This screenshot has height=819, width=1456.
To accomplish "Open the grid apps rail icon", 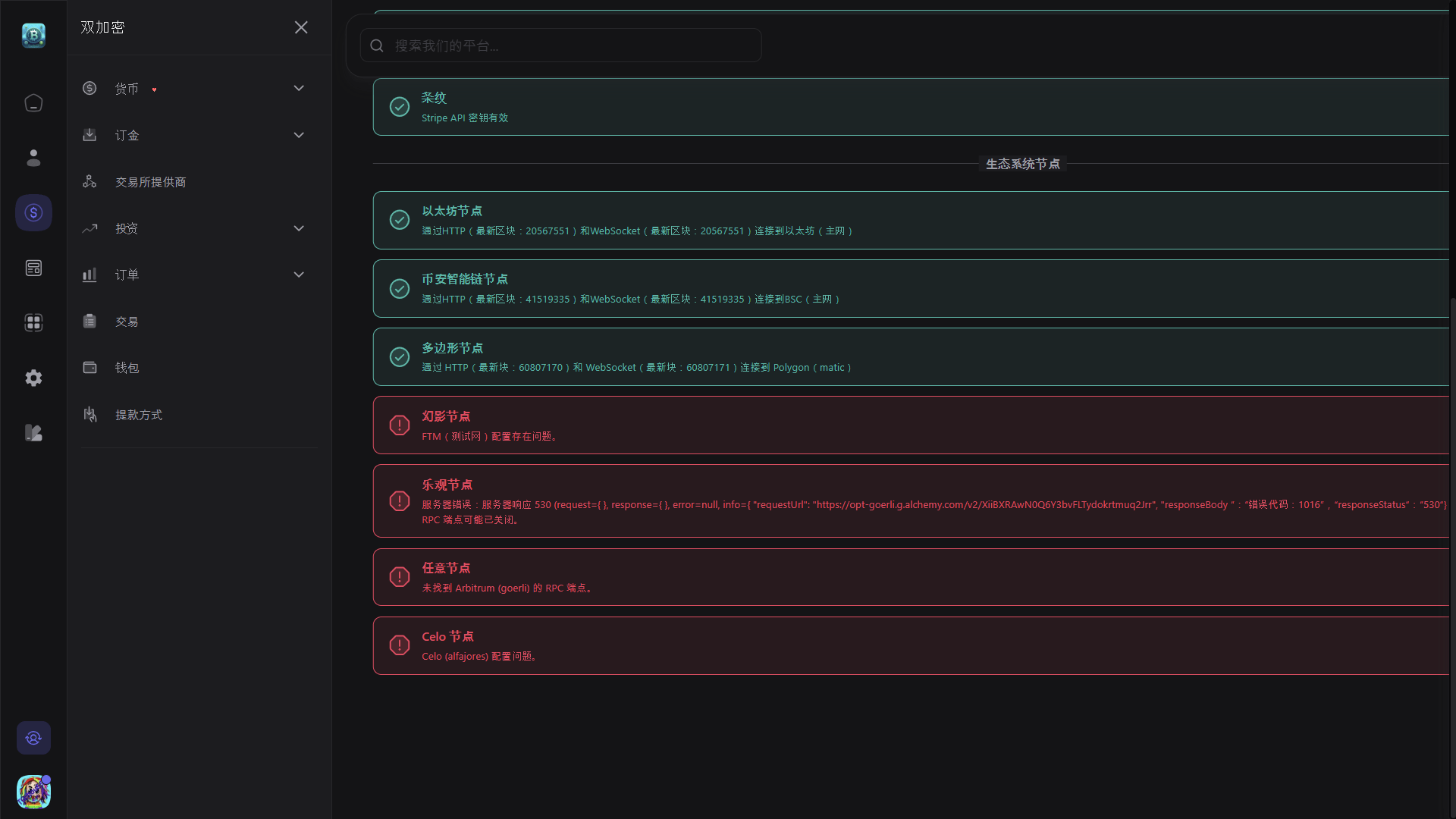I will click(x=33, y=323).
